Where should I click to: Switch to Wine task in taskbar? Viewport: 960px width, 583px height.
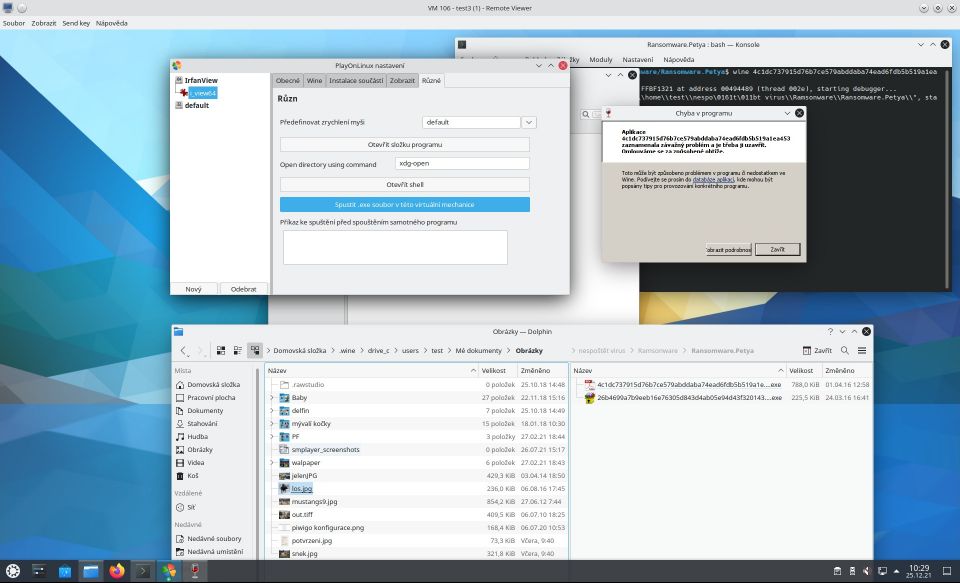pos(195,571)
